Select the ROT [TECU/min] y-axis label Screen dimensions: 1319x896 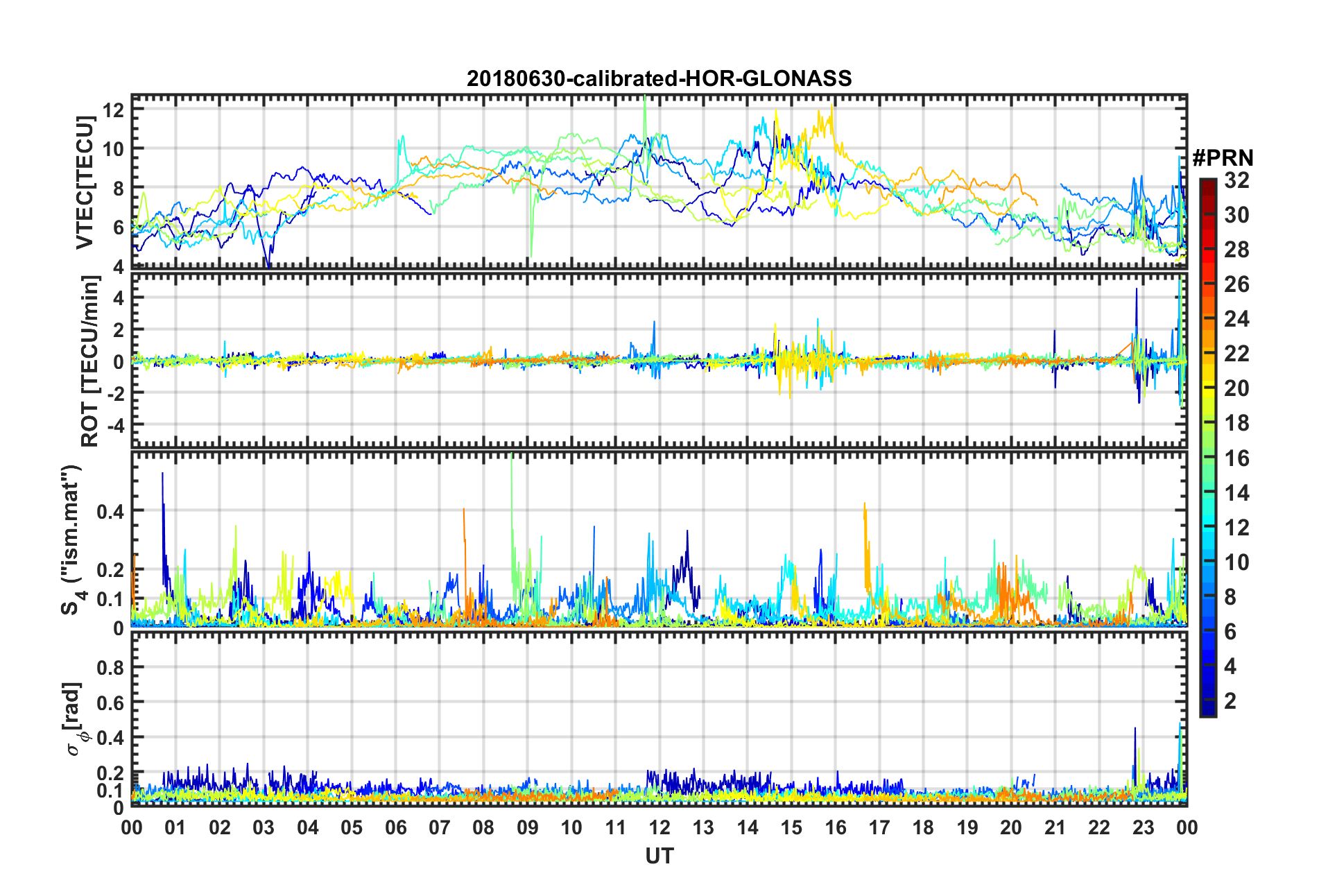tap(90, 361)
